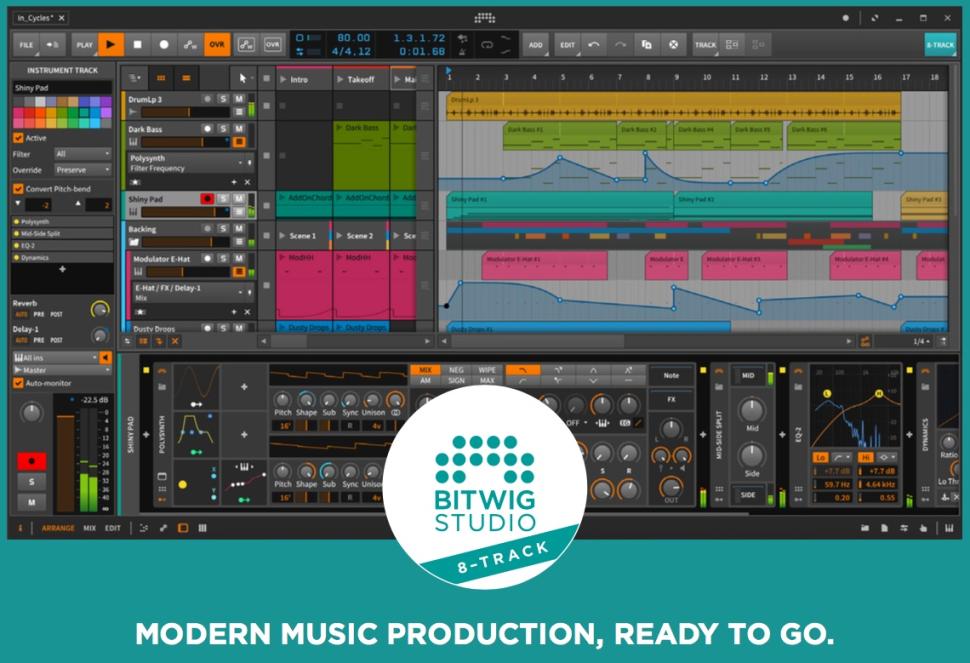Image resolution: width=970 pixels, height=663 pixels.
Task: Click the global Record button
Action: tap(164, 45)
